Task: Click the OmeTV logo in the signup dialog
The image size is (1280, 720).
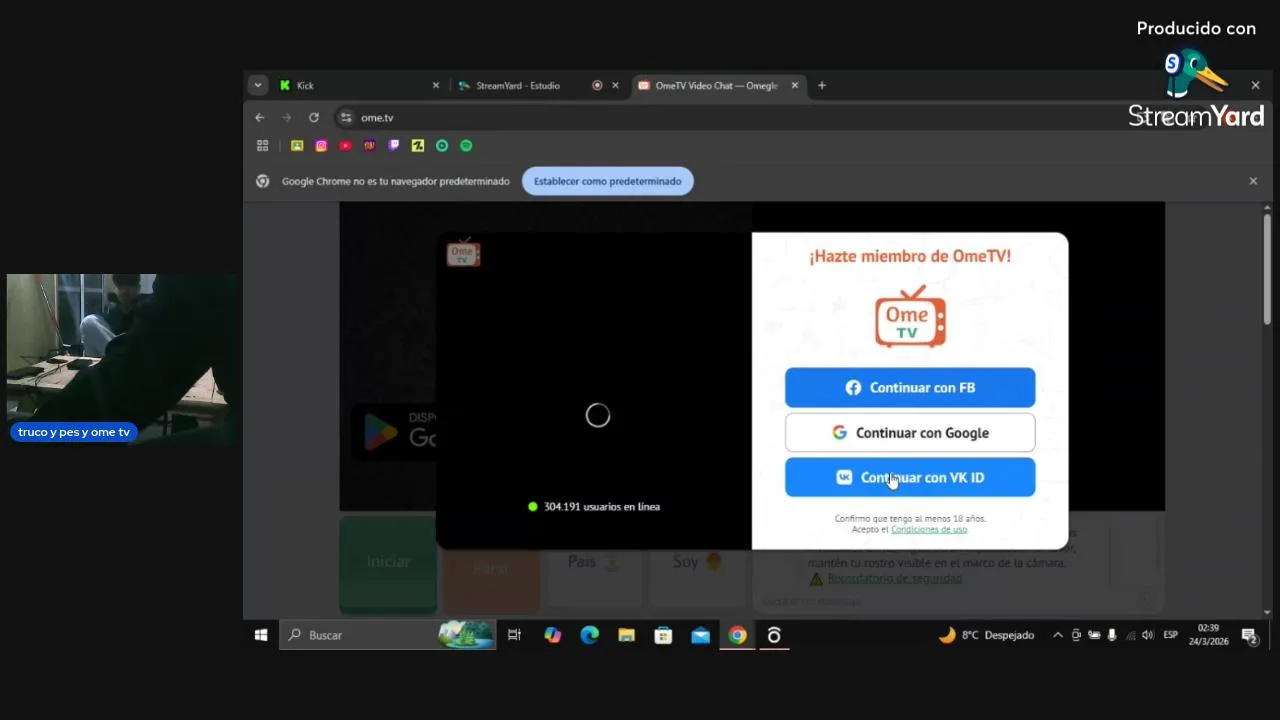Action: click(x=910, y=316)
